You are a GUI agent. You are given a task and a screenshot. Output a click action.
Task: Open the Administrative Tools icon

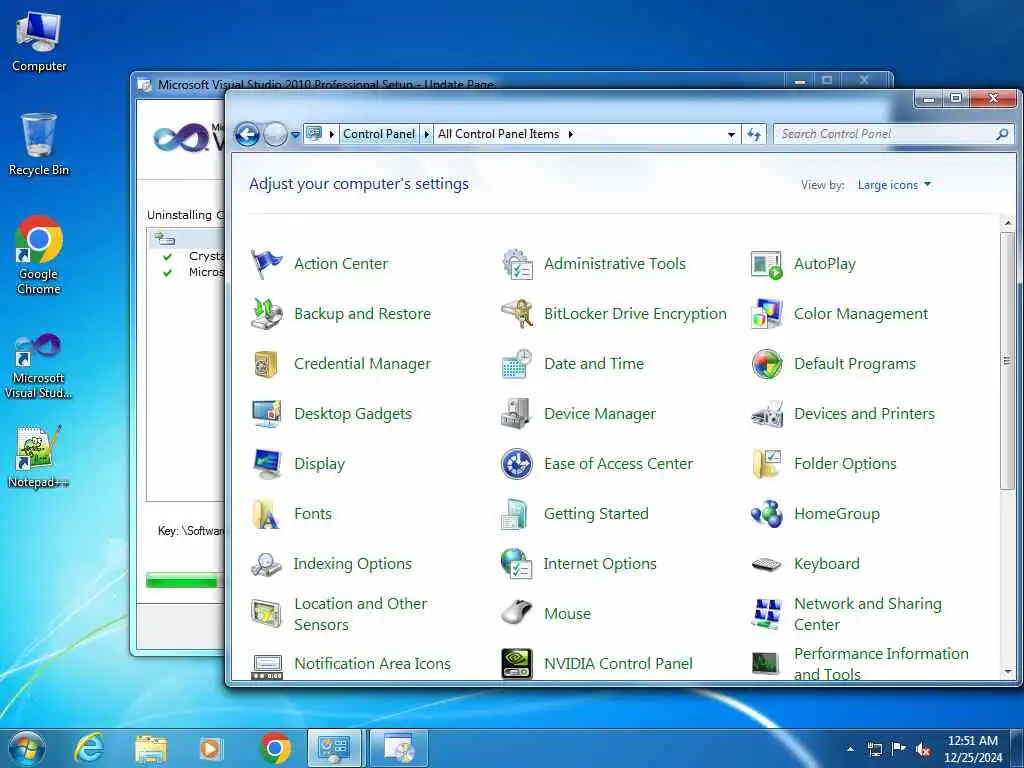[517, 264]
